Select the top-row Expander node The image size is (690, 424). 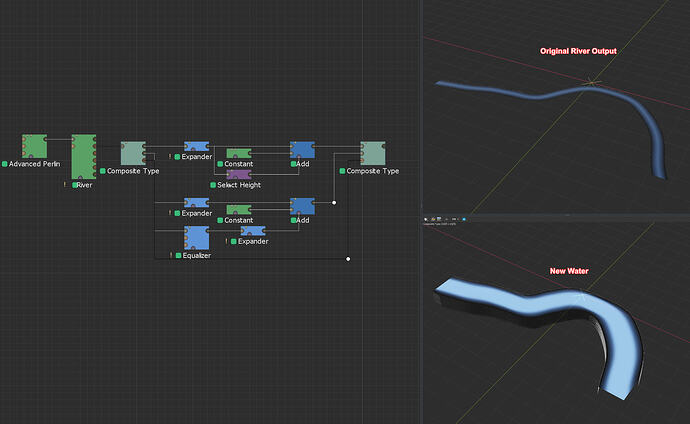pos(195,147)
